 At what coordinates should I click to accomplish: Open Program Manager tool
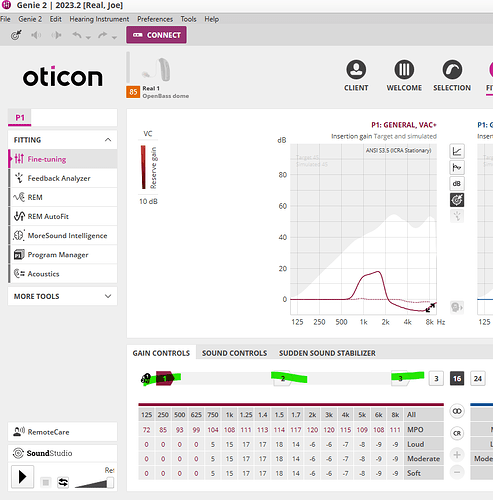[x=63, y=255]
